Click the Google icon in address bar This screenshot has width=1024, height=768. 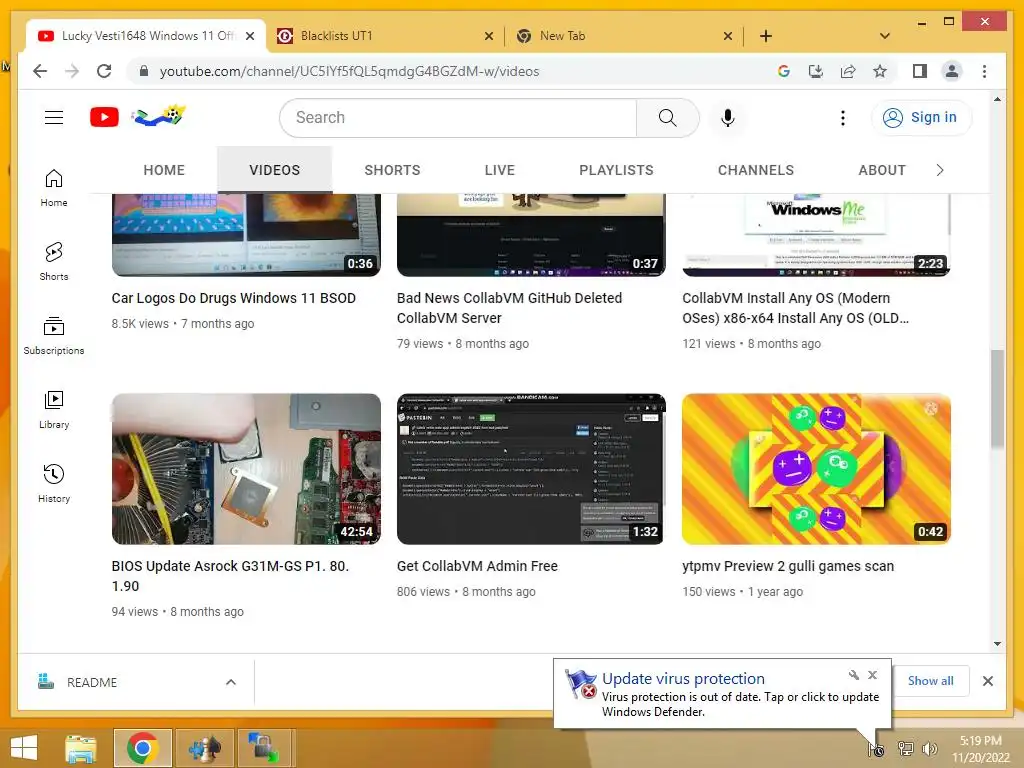[784, 71]
